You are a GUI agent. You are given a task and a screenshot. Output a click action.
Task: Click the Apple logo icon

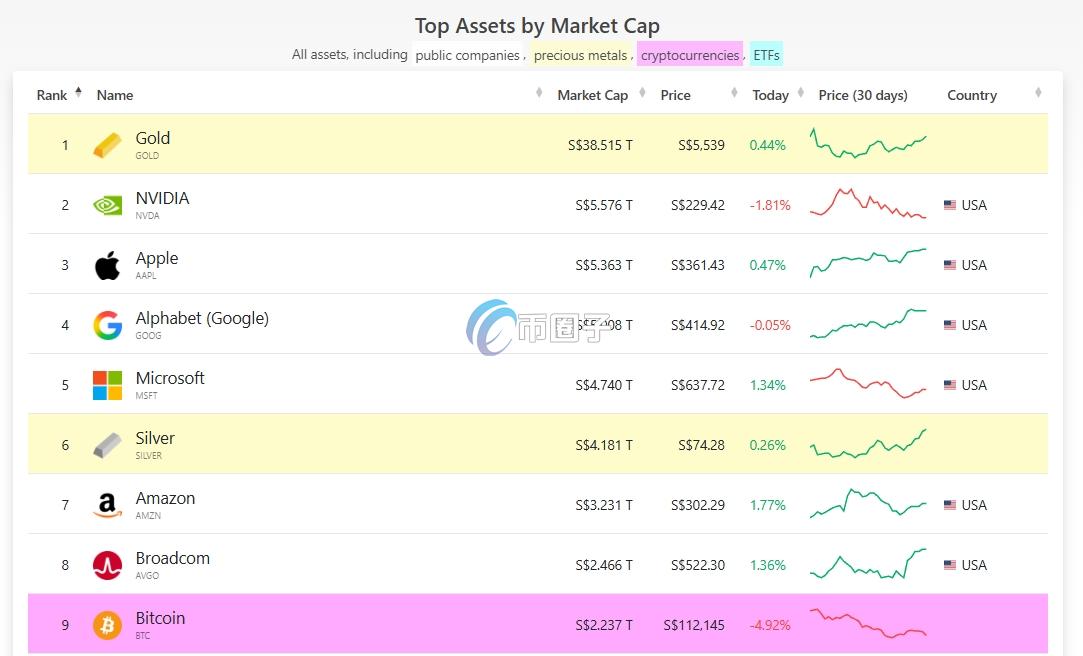107,265
